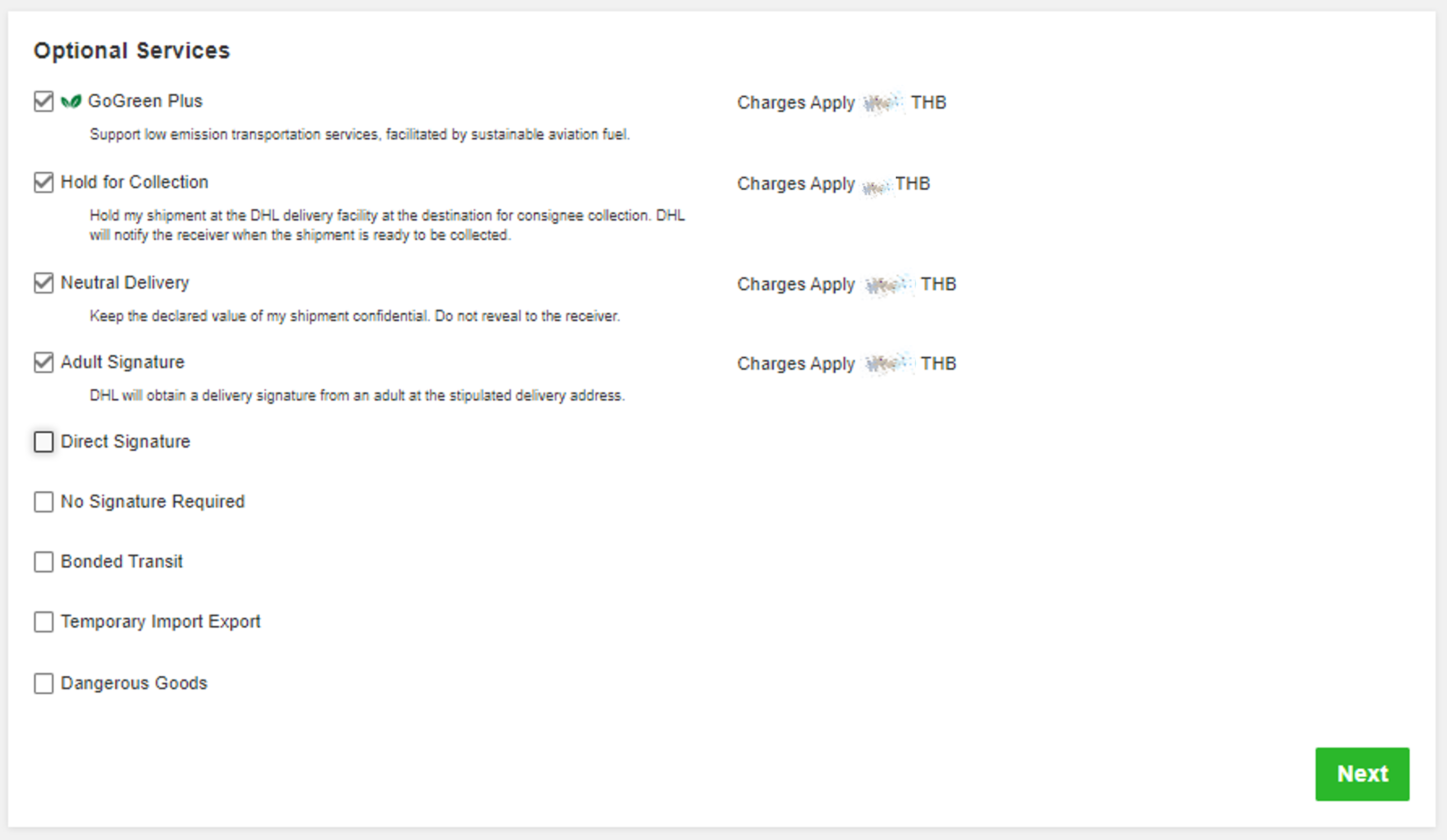Click the Hold for Collection label
The width and height of the screenshot is (1447, 840).
pyautogui.click(x=135, y=182)
